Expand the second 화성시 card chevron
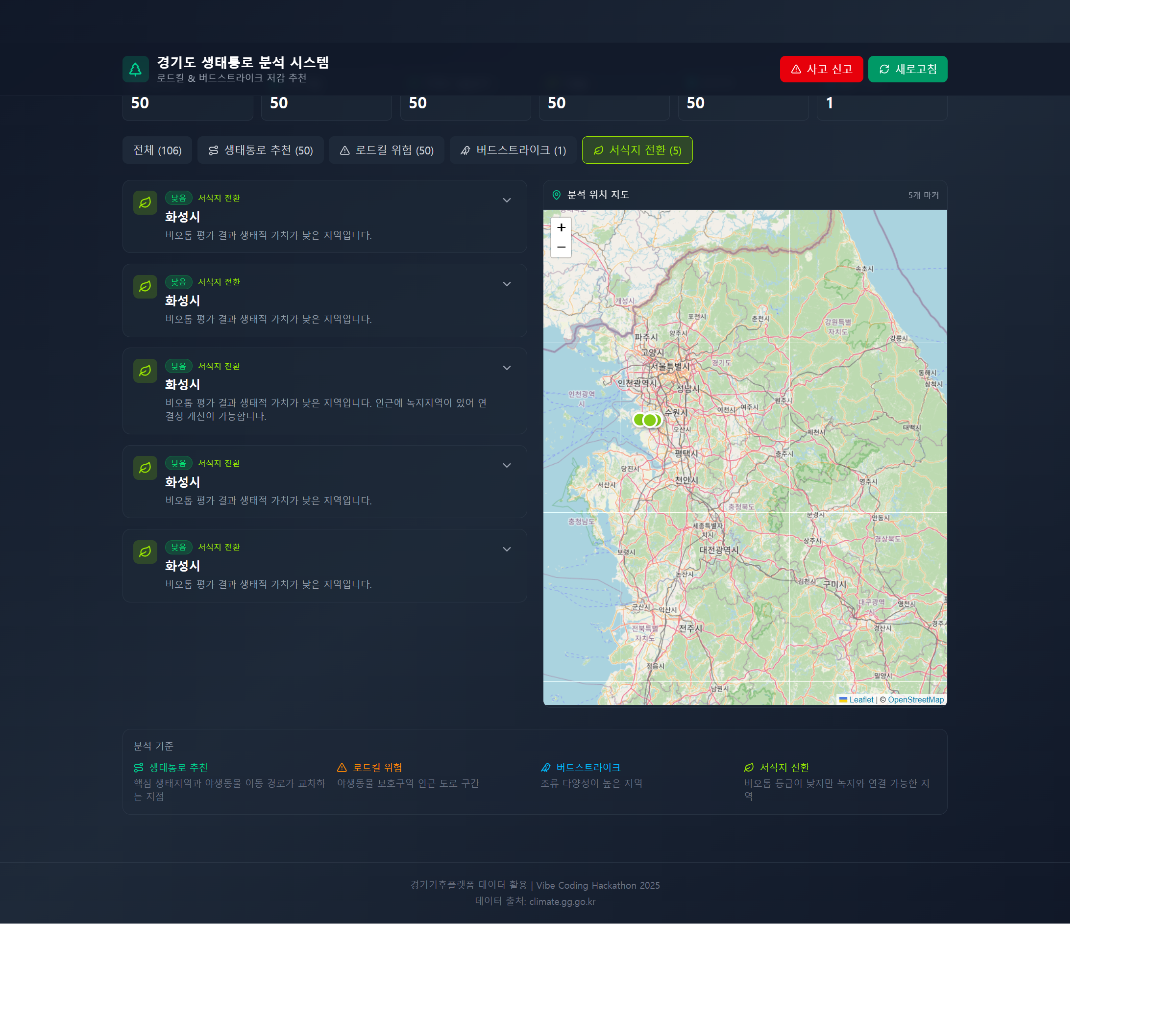 point(507,284)
